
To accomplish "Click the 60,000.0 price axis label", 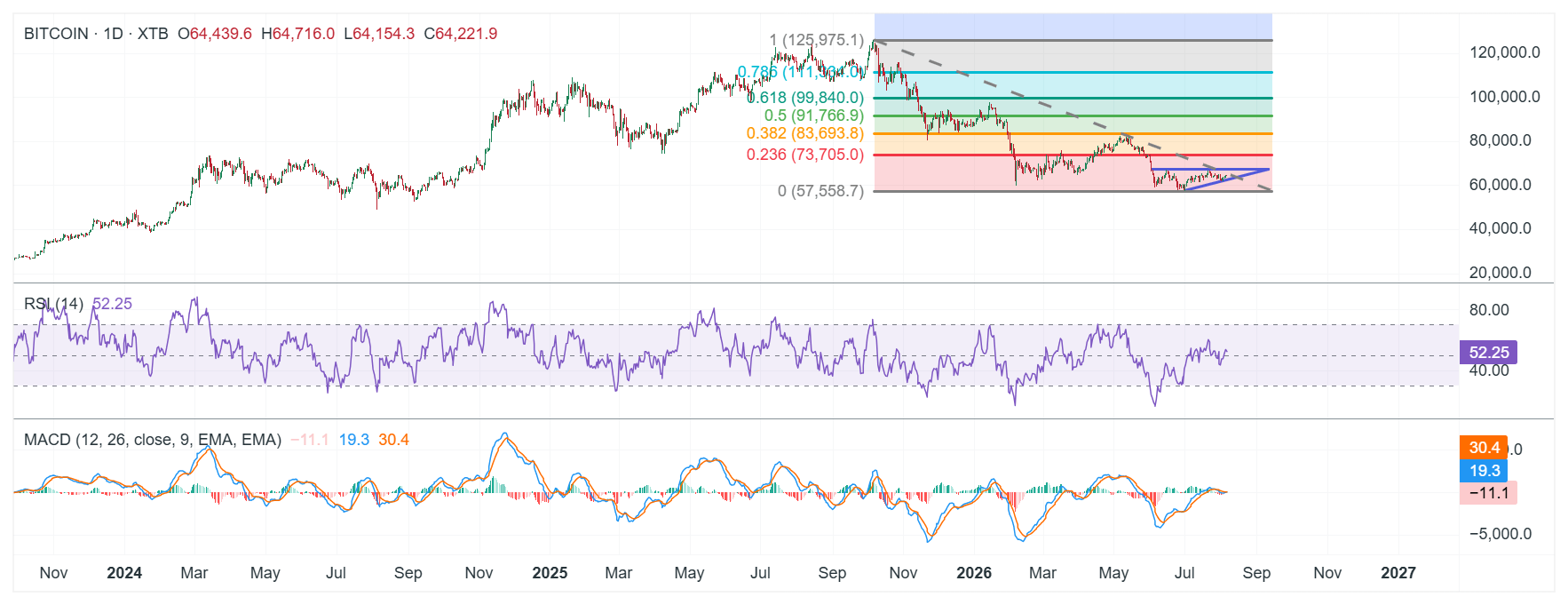I will [x=1501, y=185].
